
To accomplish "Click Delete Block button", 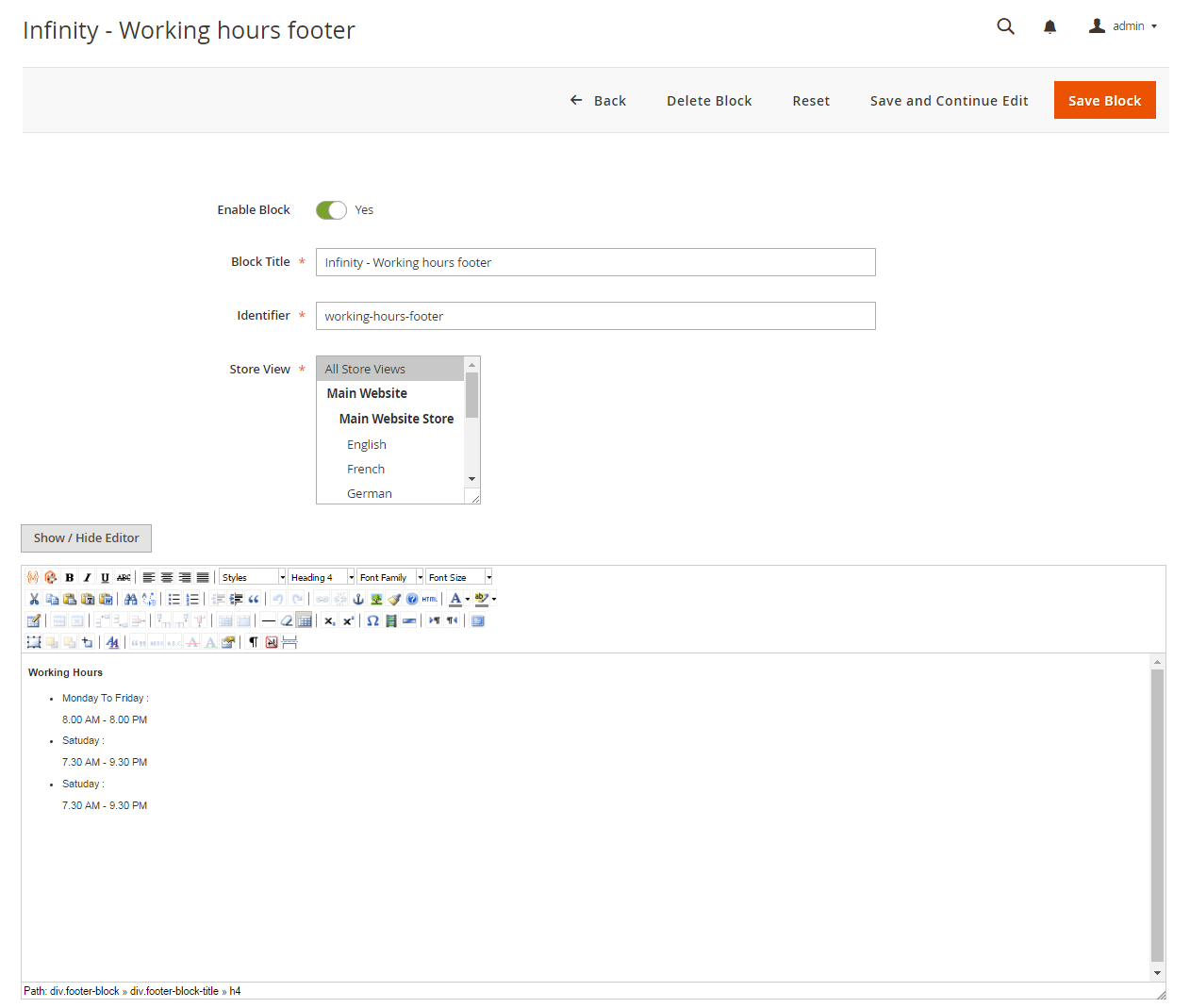I will (709, 100).
